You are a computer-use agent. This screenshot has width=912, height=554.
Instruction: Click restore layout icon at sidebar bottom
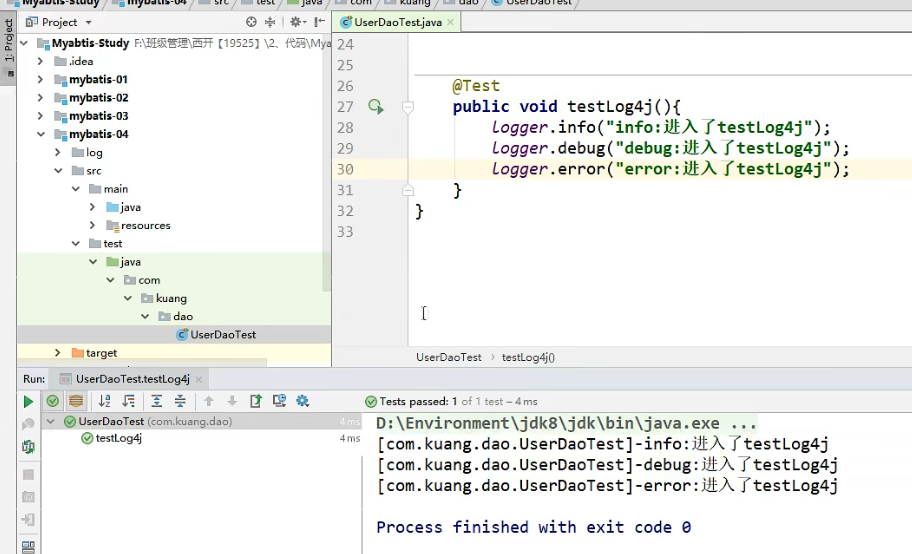point(28,547)
